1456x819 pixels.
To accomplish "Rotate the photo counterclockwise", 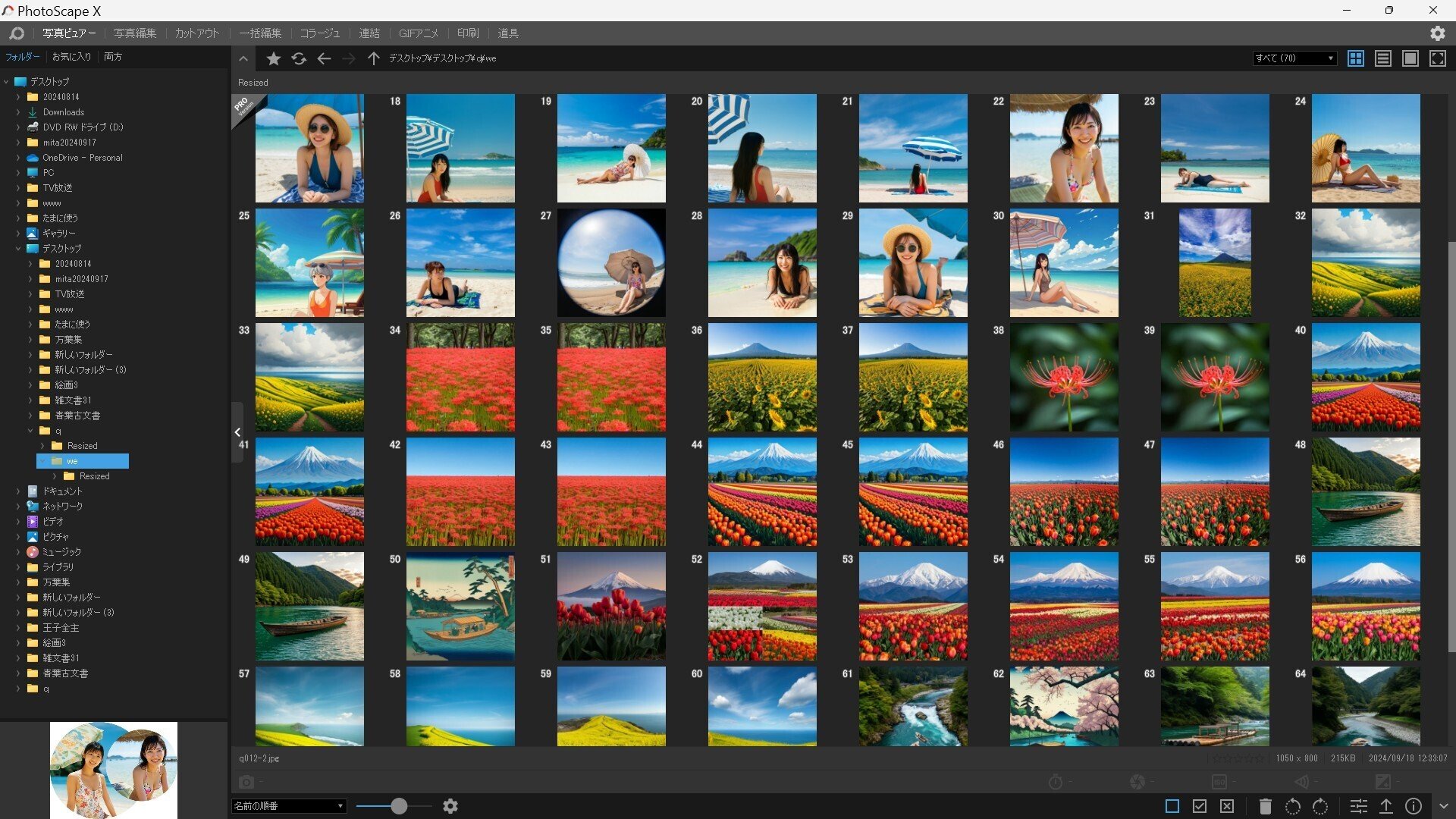I will click(x=1294, y=806).
